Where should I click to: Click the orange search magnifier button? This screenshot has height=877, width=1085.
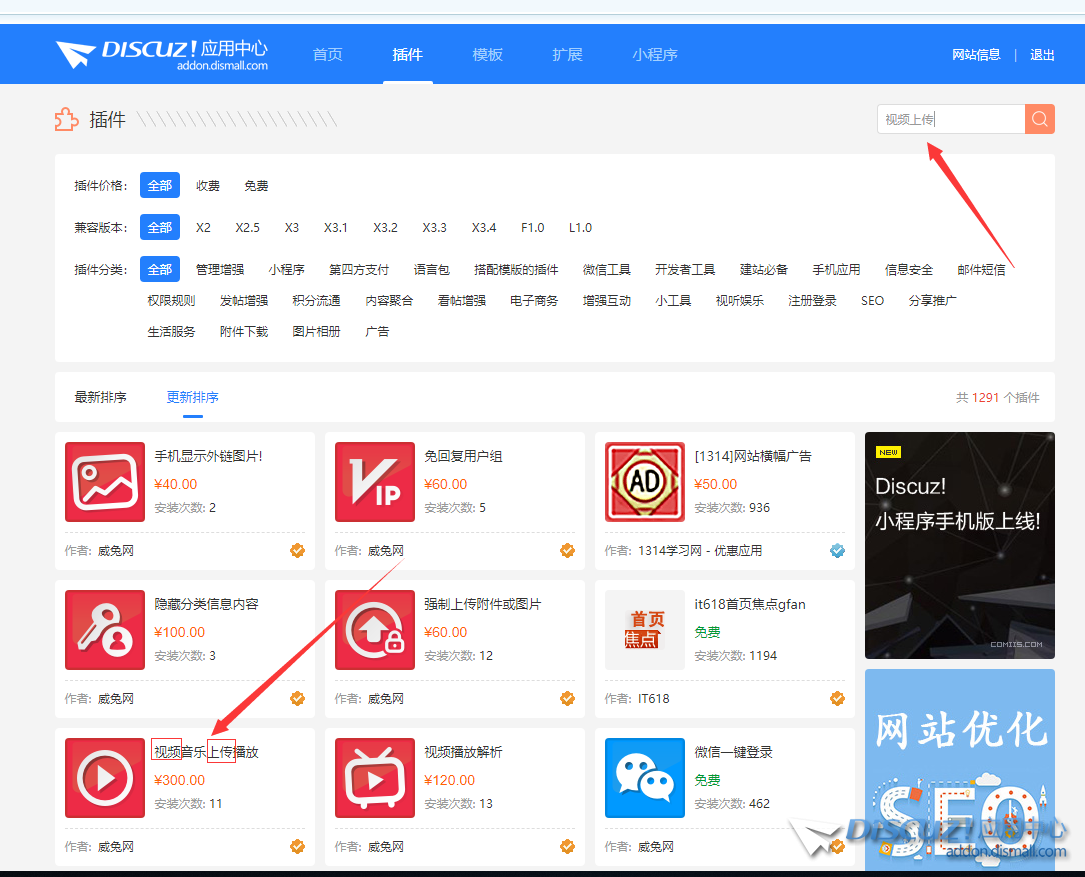pyautogui.click(x=1039, y=119)
